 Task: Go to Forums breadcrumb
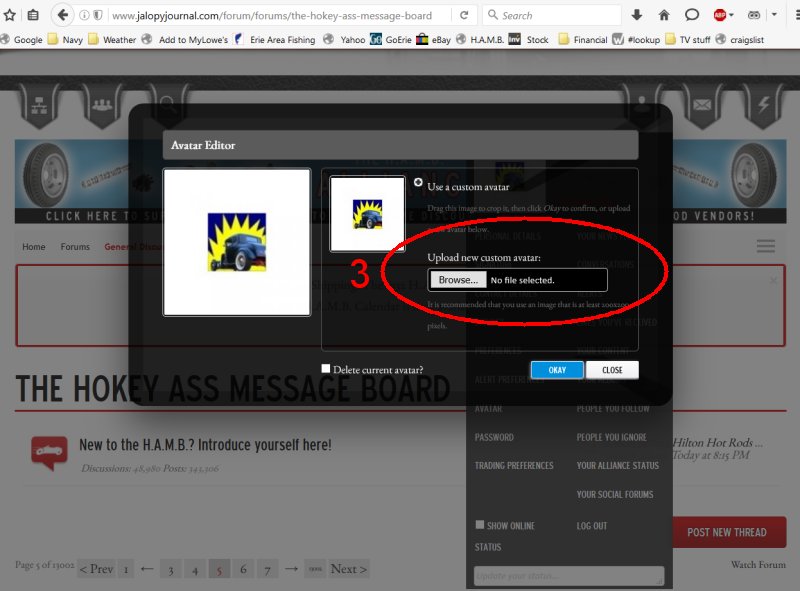[75, 247]
